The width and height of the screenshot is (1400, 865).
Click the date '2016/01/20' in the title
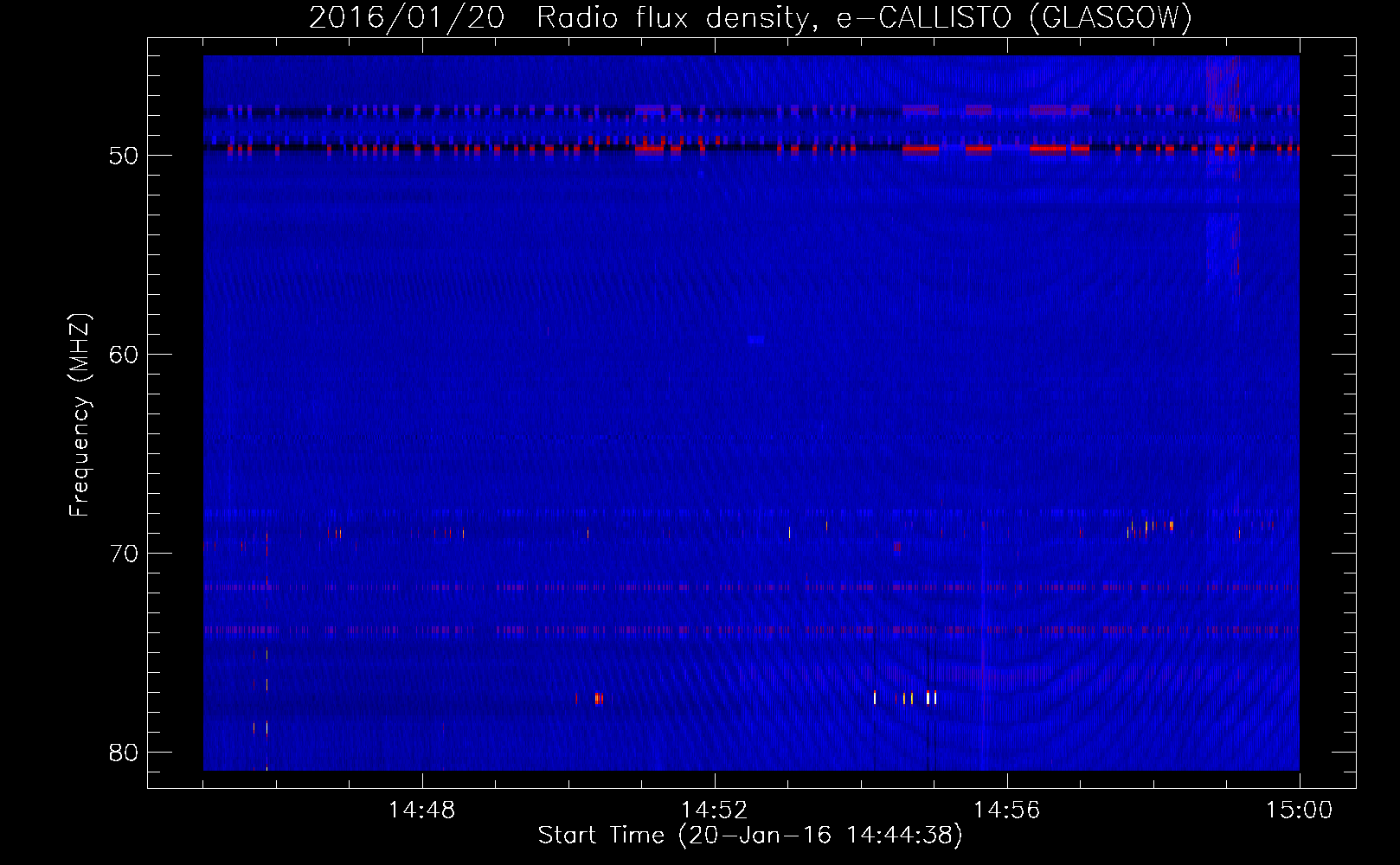point(407,17)
